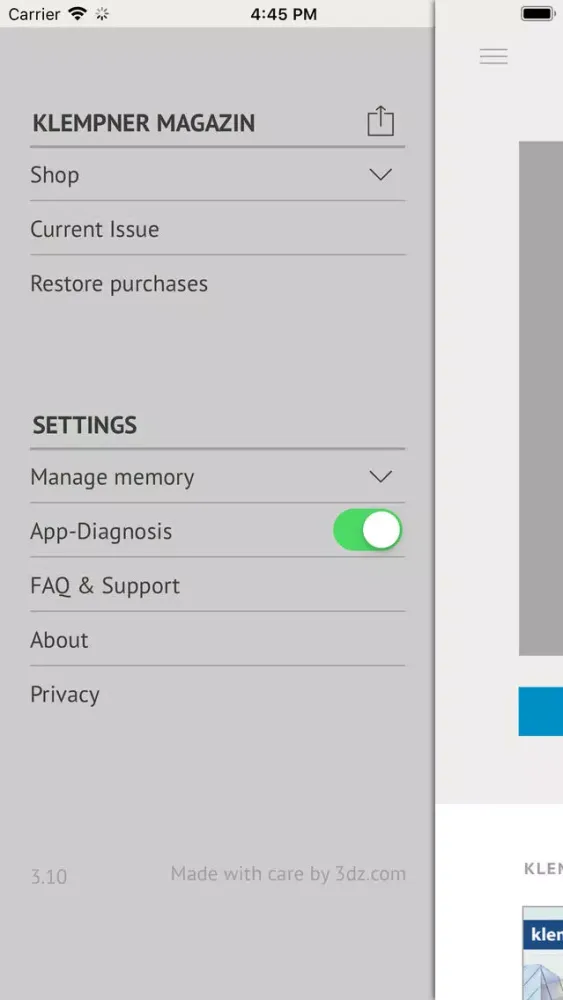Tap the battery indicator icon
563x1000 pixels.
pos(540,14)
